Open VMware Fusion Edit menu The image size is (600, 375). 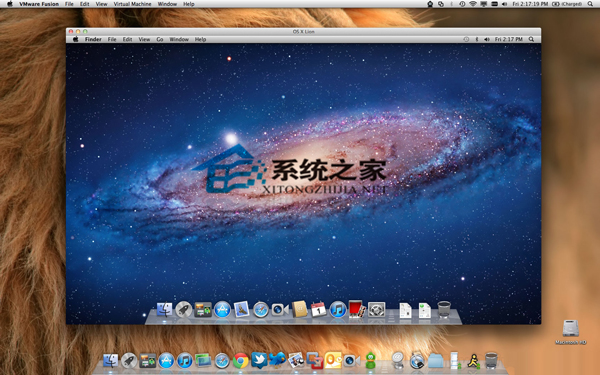point(85,4)
